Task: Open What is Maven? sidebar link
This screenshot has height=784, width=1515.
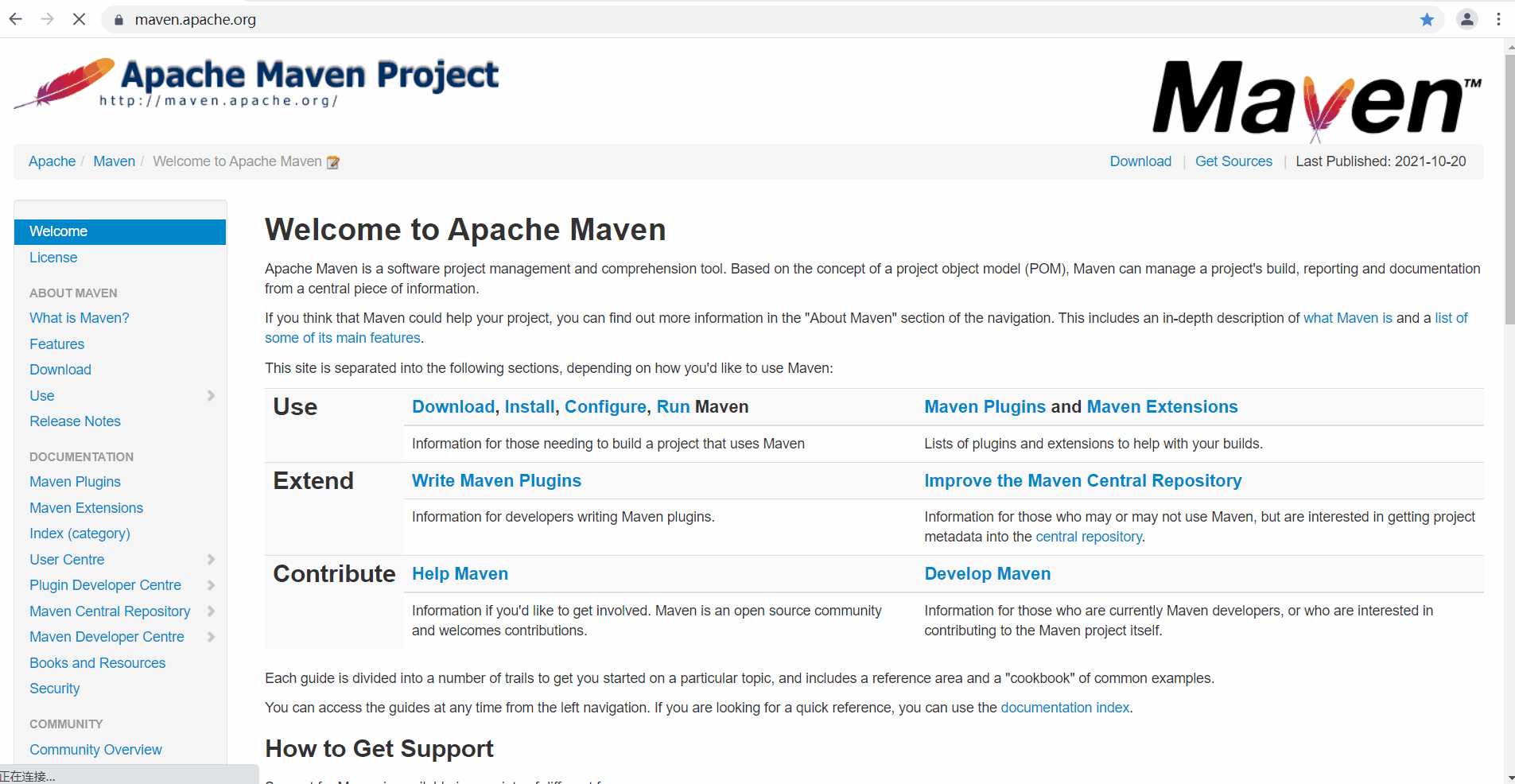Action: click(80, 318)
